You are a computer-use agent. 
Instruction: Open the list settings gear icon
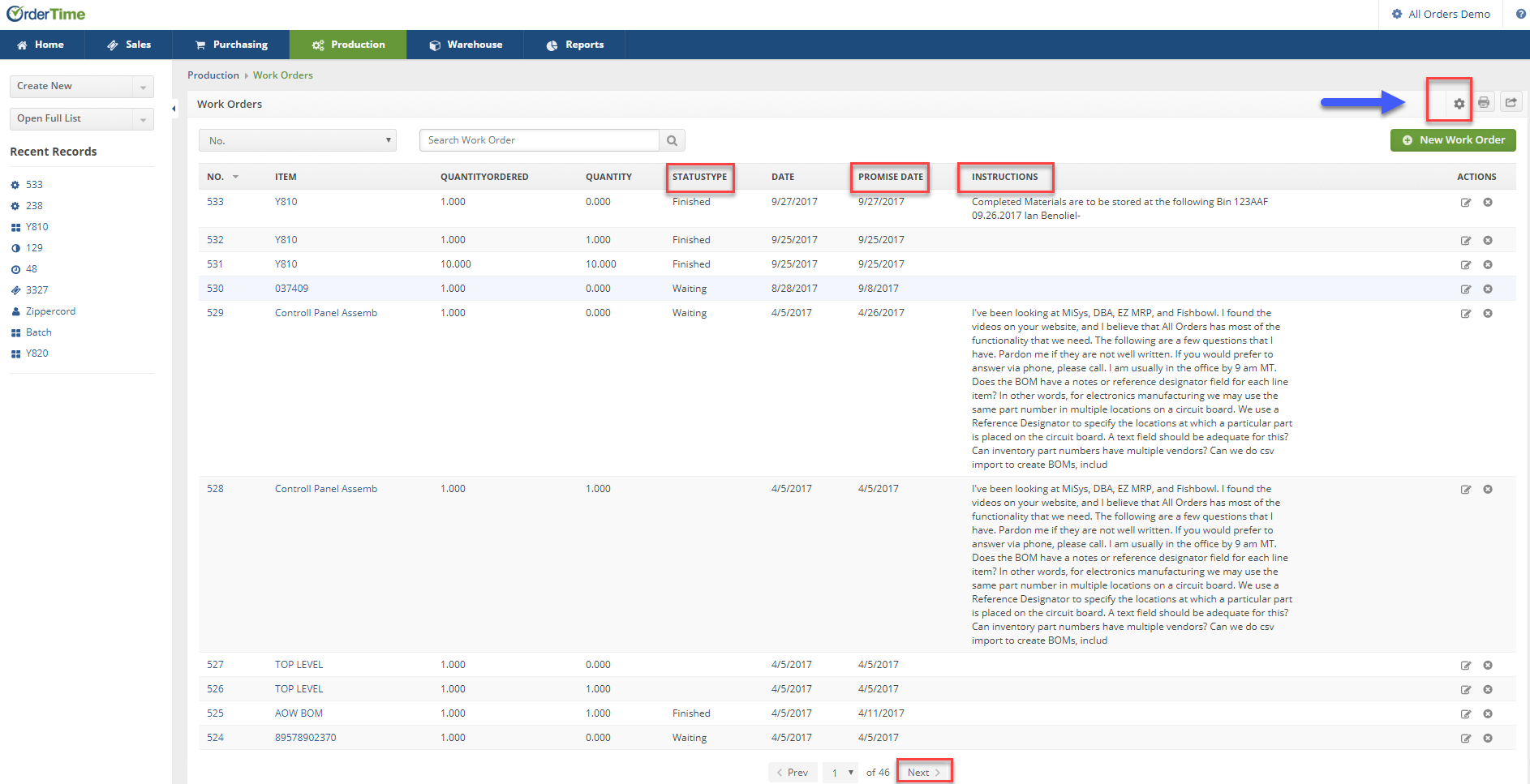pos(1459,103)
